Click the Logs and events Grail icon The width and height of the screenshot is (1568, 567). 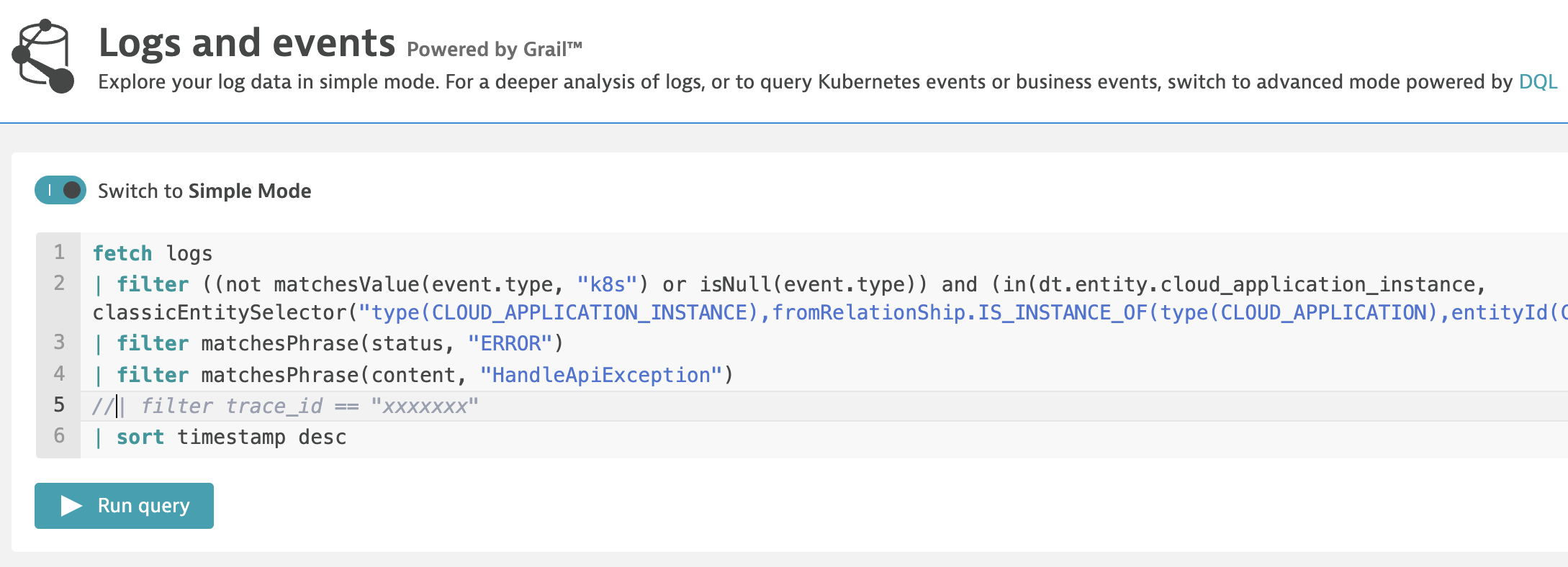pyautogui.click(x=43, y=56)
